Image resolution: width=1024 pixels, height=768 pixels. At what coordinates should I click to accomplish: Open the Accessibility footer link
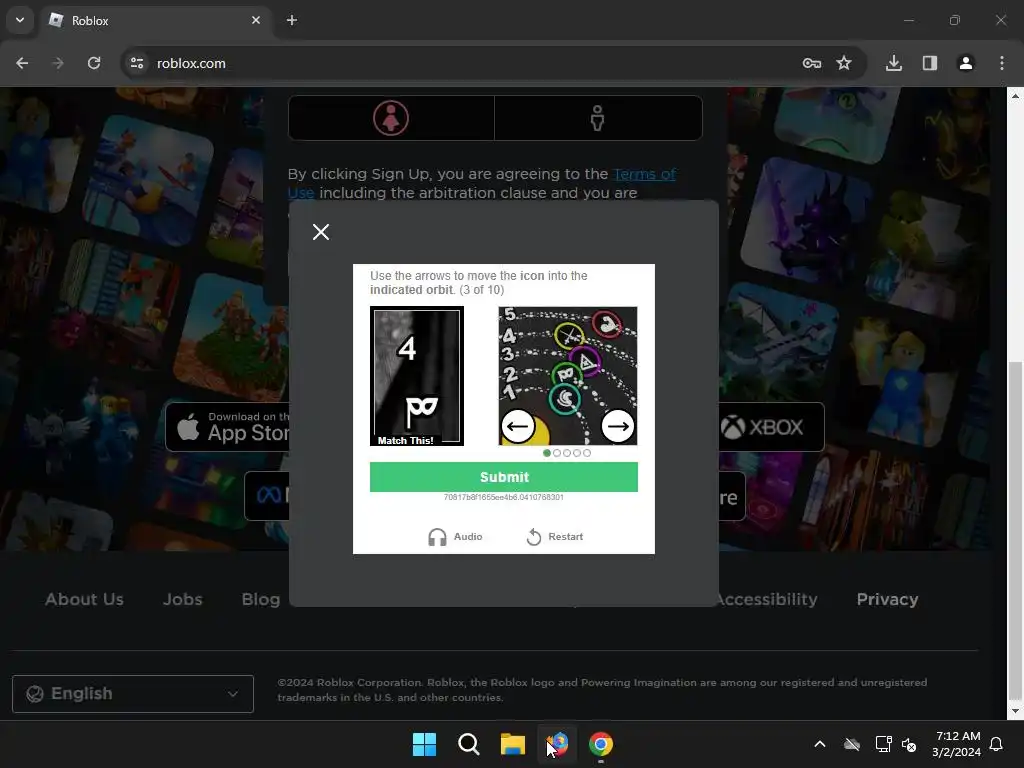coord(768,599)
